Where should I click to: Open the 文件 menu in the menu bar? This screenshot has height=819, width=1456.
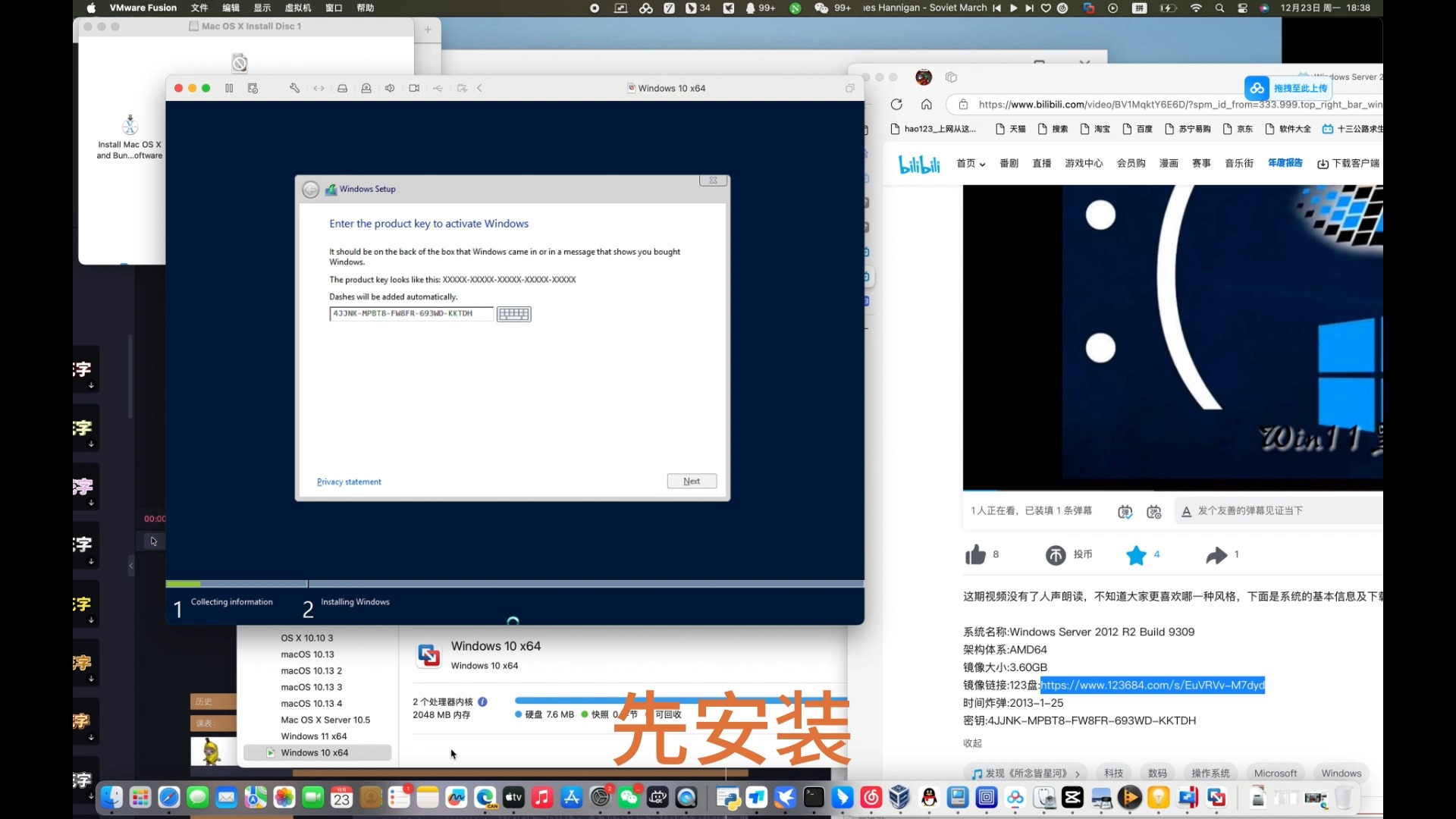pyautogui.click(x=199, y=8)
